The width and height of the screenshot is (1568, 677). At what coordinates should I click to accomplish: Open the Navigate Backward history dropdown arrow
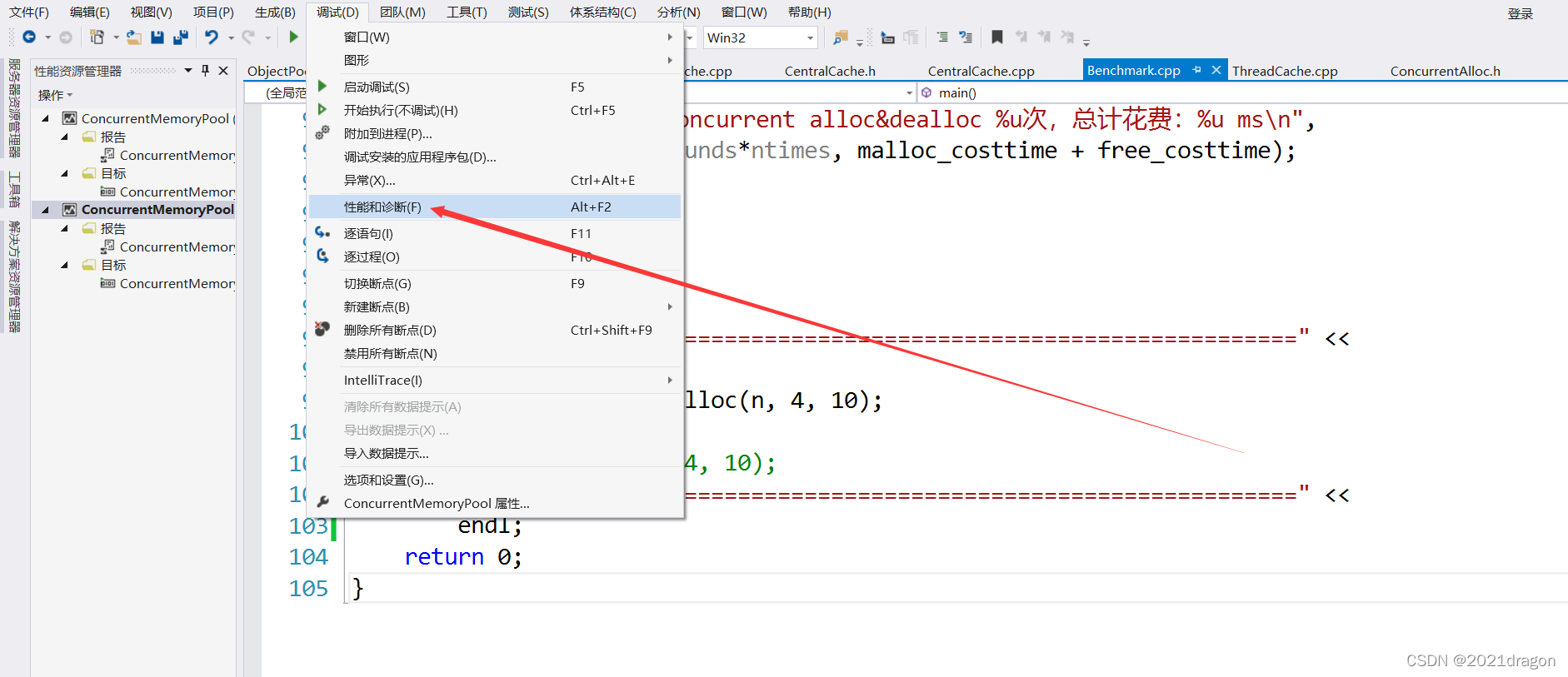click(x=47, y=37)
